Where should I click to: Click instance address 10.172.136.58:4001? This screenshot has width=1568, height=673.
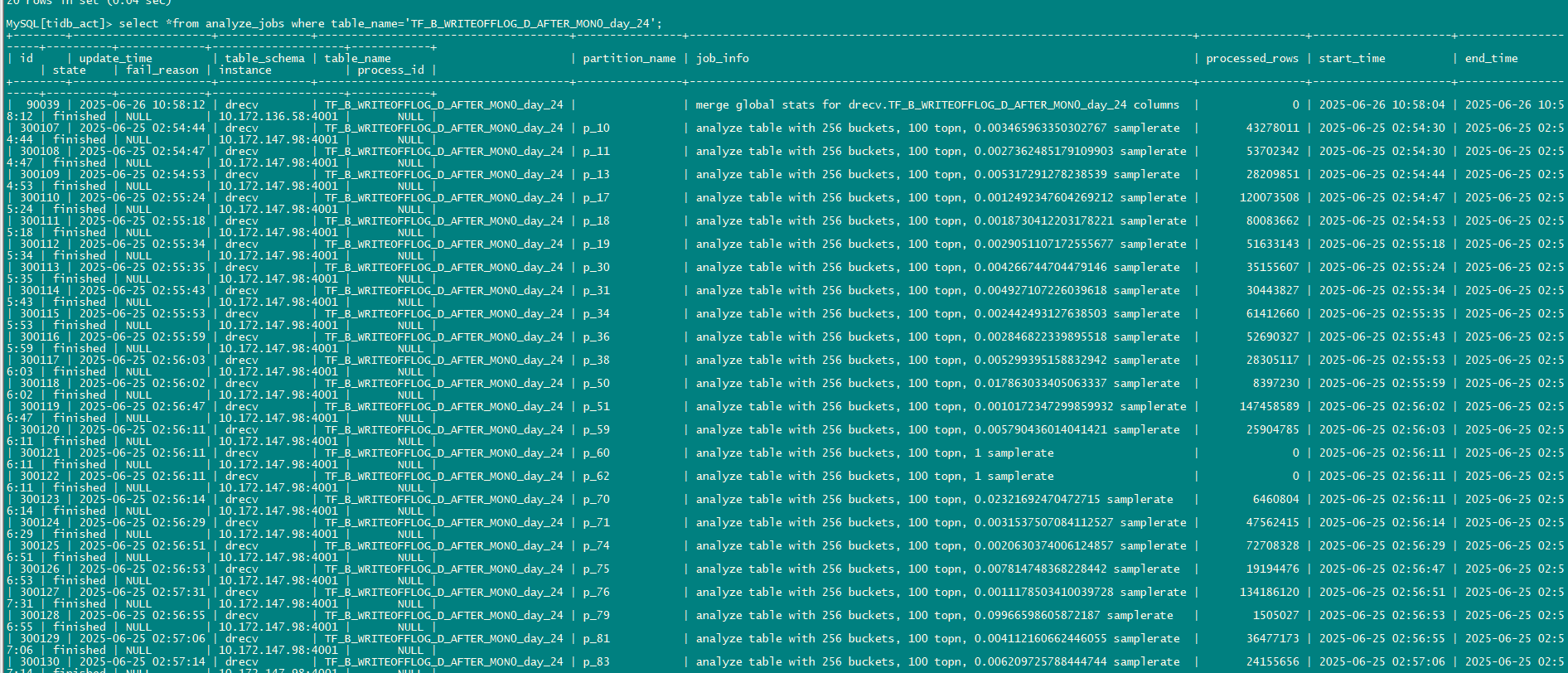click(x=278, y=116)
